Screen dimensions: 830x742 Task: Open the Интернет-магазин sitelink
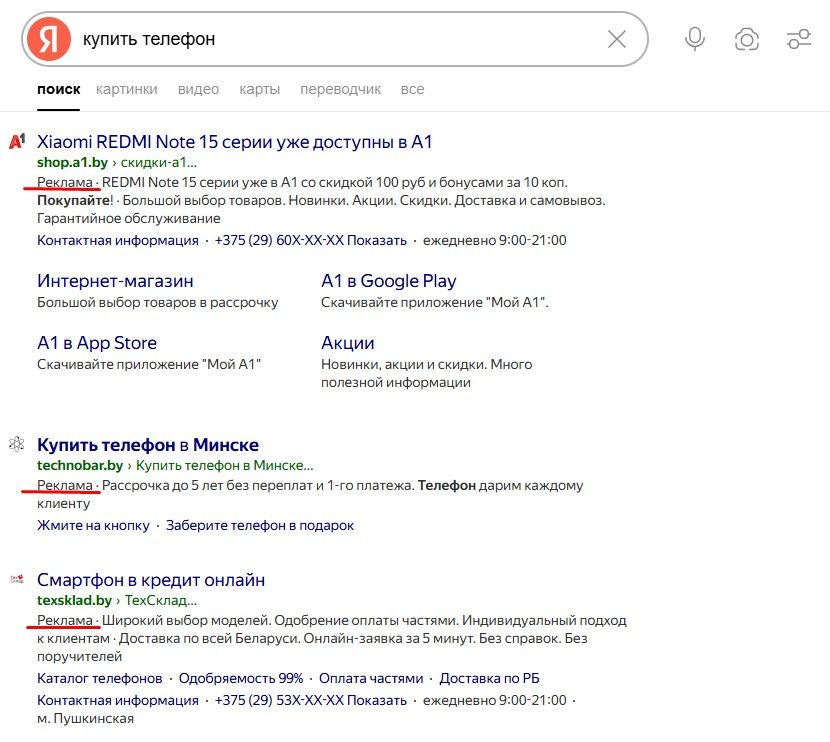(x=115, y=281)
